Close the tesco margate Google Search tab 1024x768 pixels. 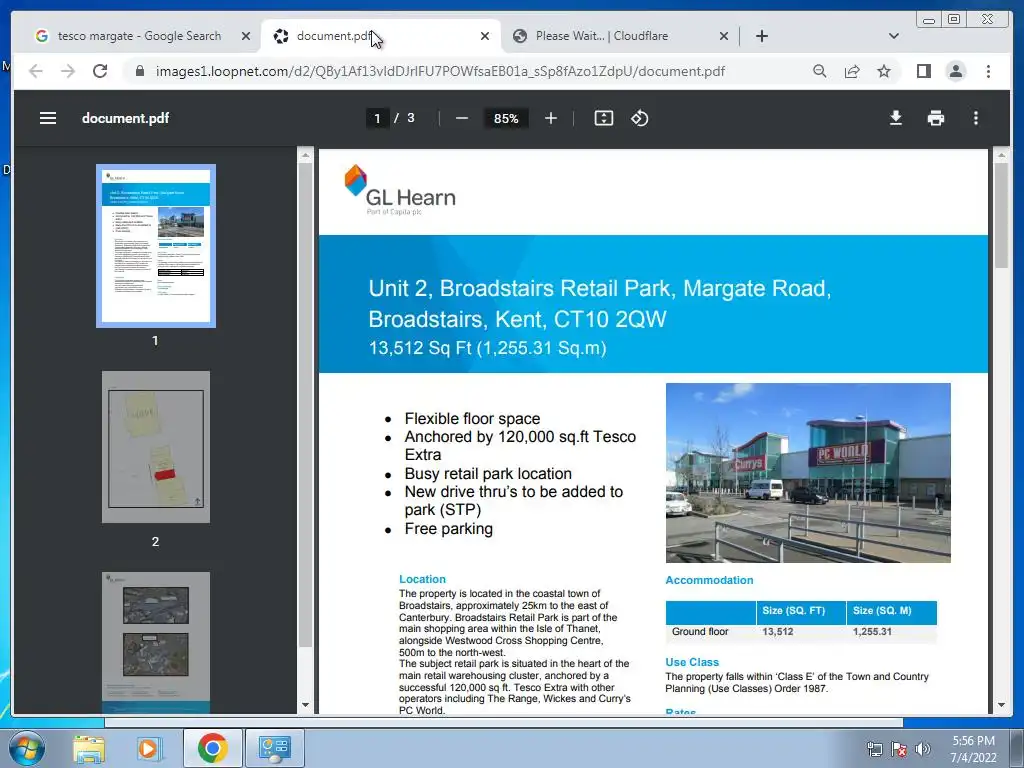246,36
